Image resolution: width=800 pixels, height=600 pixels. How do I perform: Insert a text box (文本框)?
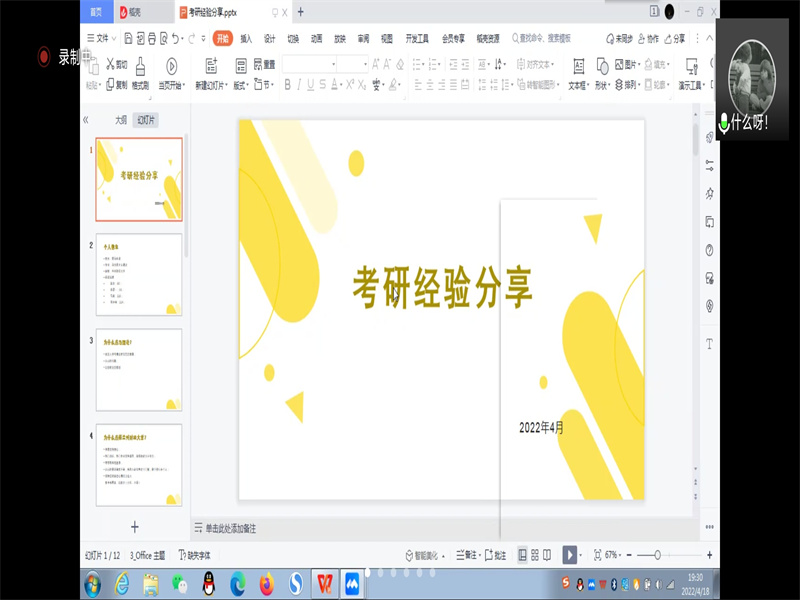[578, 66]
